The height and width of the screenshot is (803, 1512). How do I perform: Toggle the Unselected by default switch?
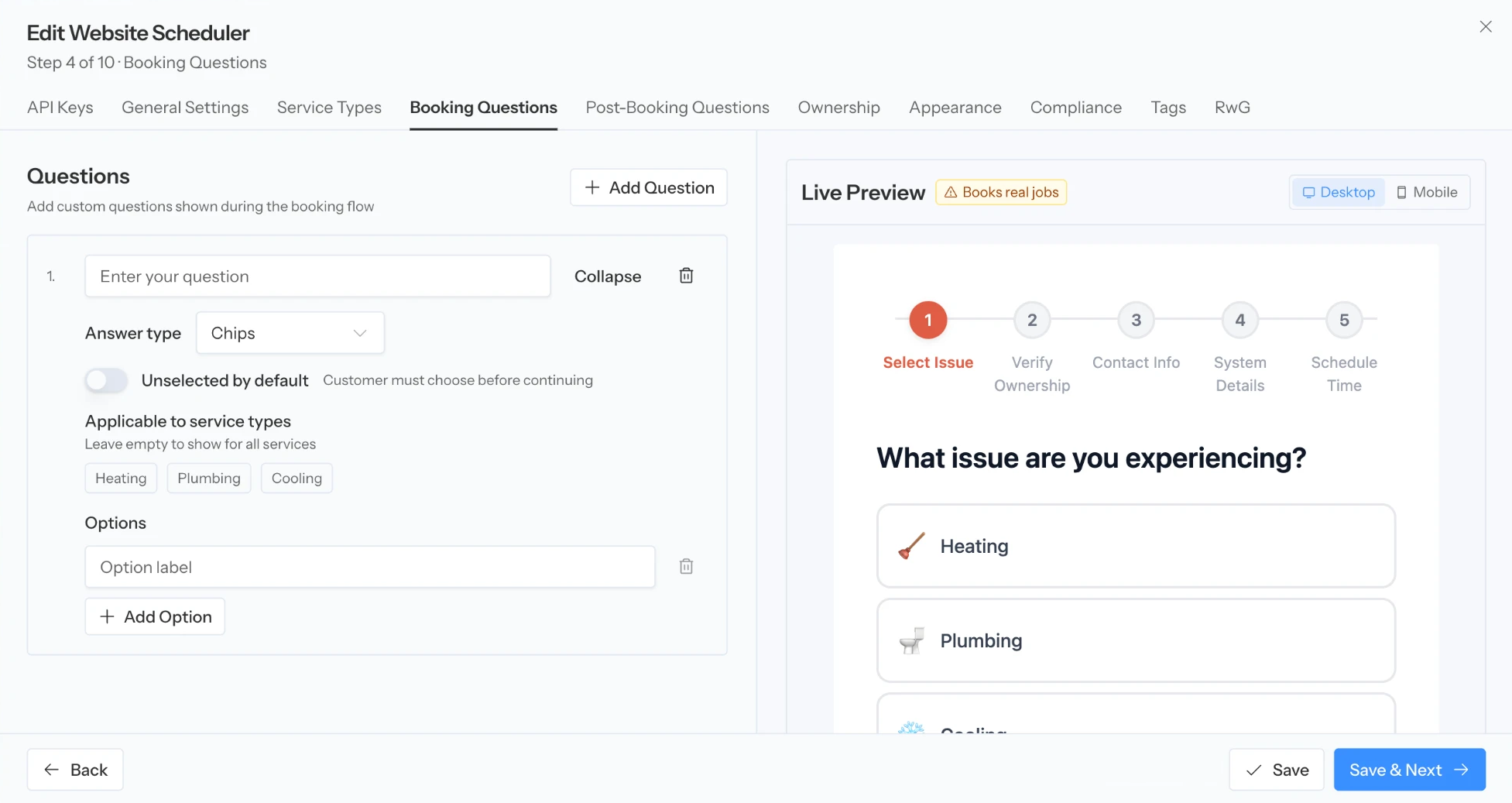point(106,380)
